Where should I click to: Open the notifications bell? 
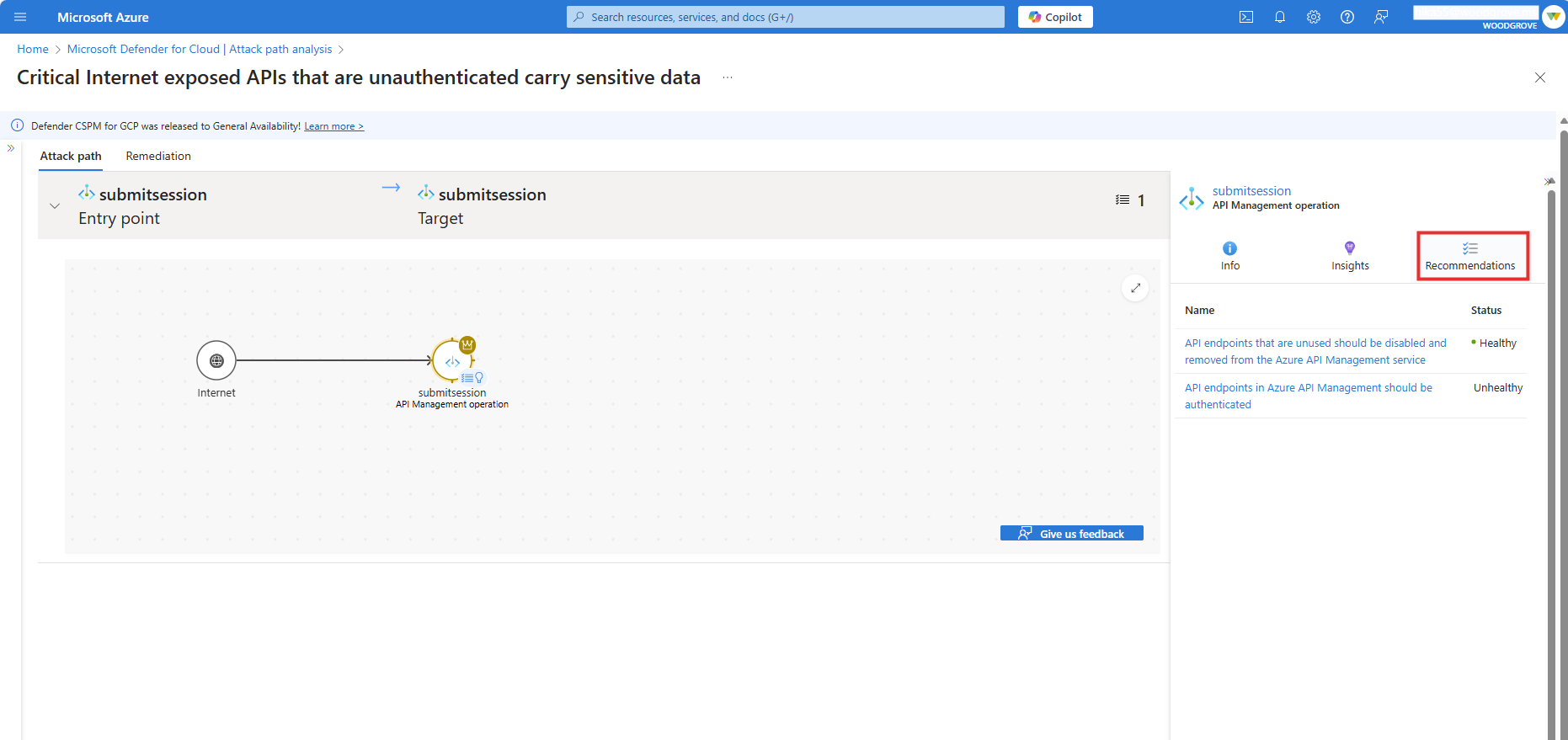tap(1280, 17)
